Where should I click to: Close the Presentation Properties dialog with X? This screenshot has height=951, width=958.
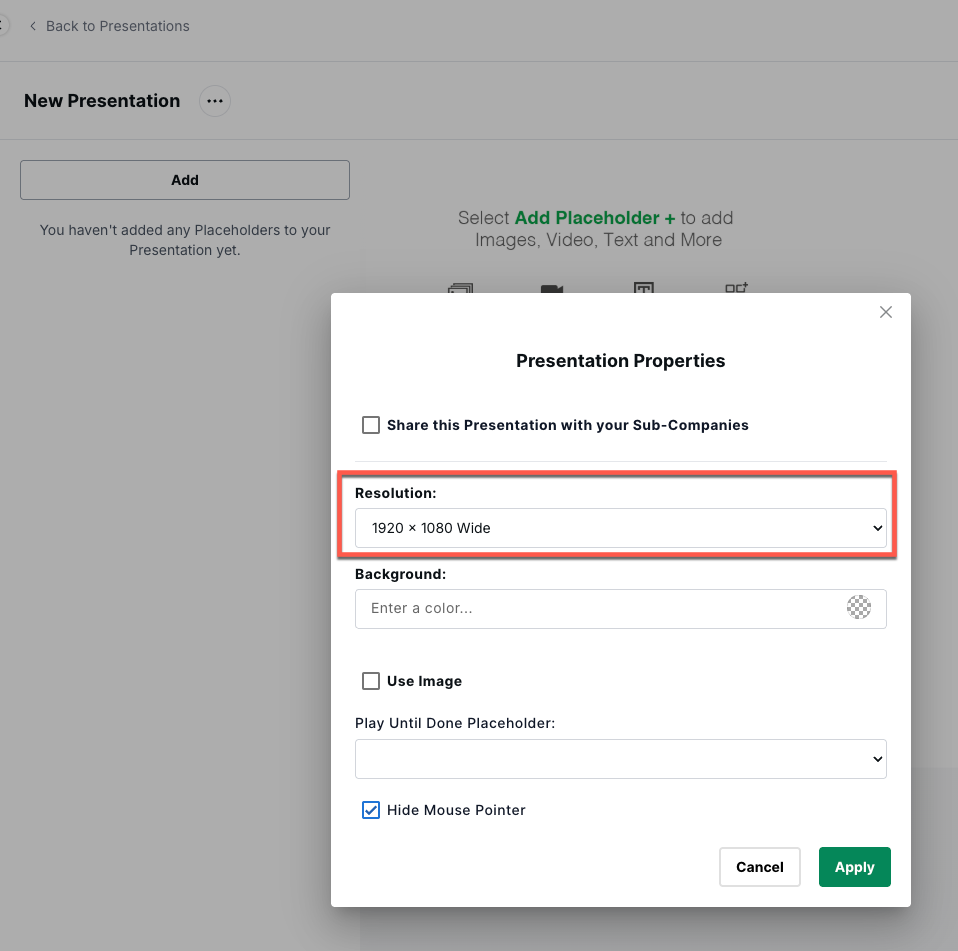click(885, 312)
